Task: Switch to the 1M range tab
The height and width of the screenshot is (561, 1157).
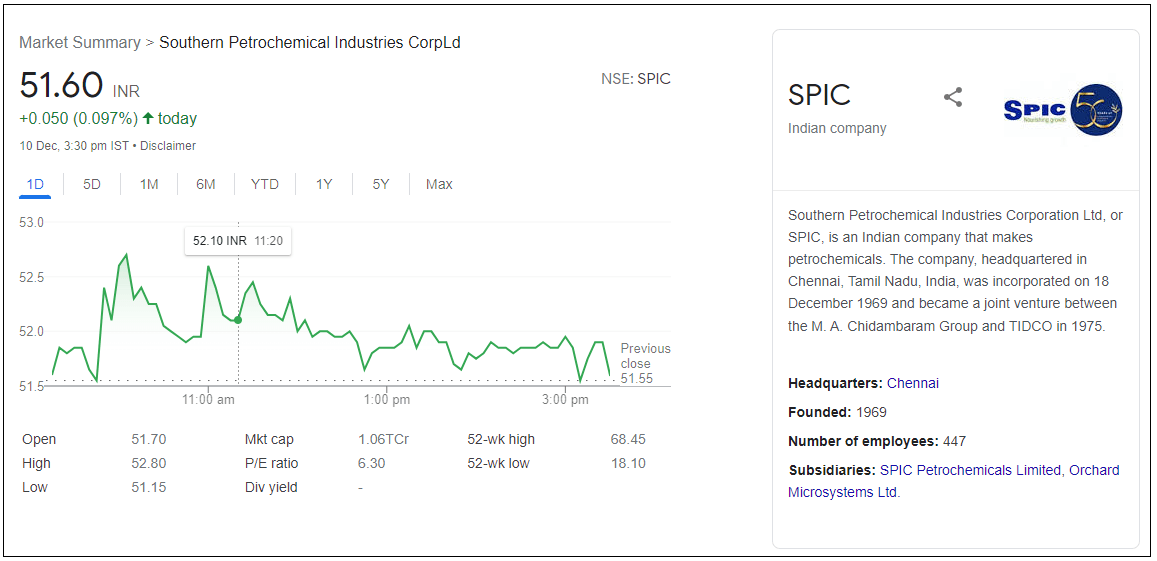Action: click(x=149, y=184)
